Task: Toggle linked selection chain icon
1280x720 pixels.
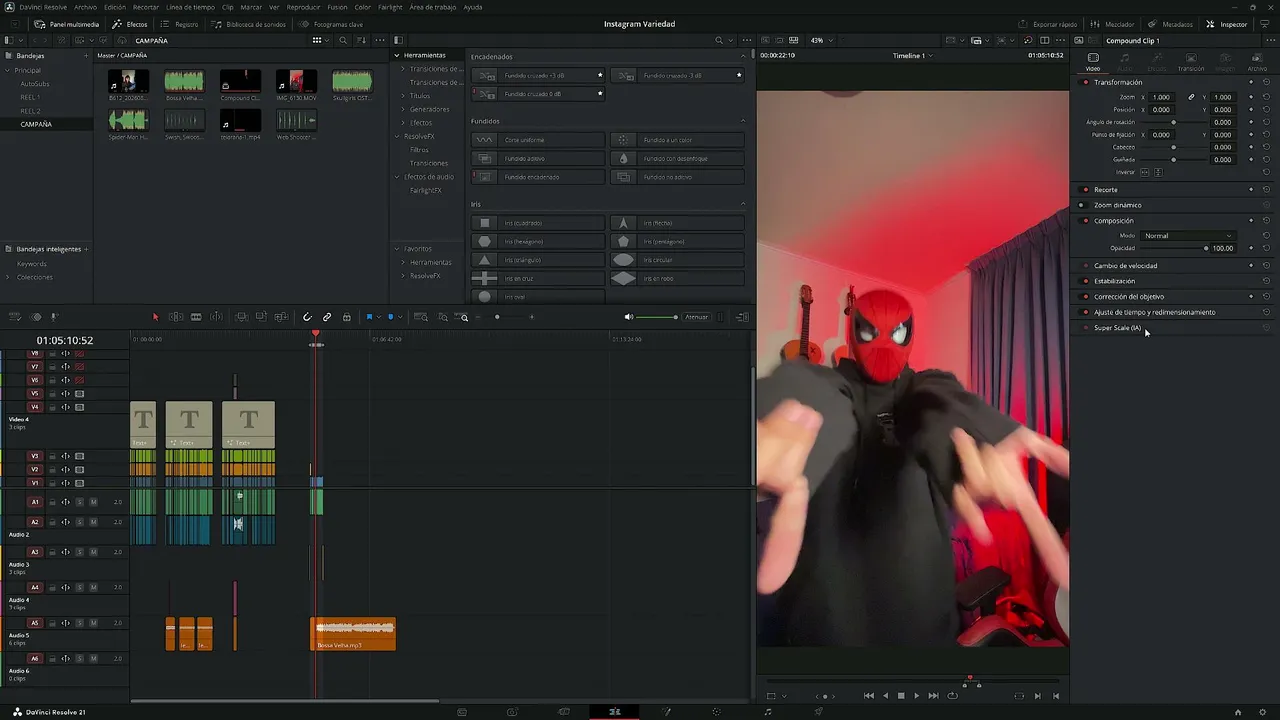Action: 327,317
